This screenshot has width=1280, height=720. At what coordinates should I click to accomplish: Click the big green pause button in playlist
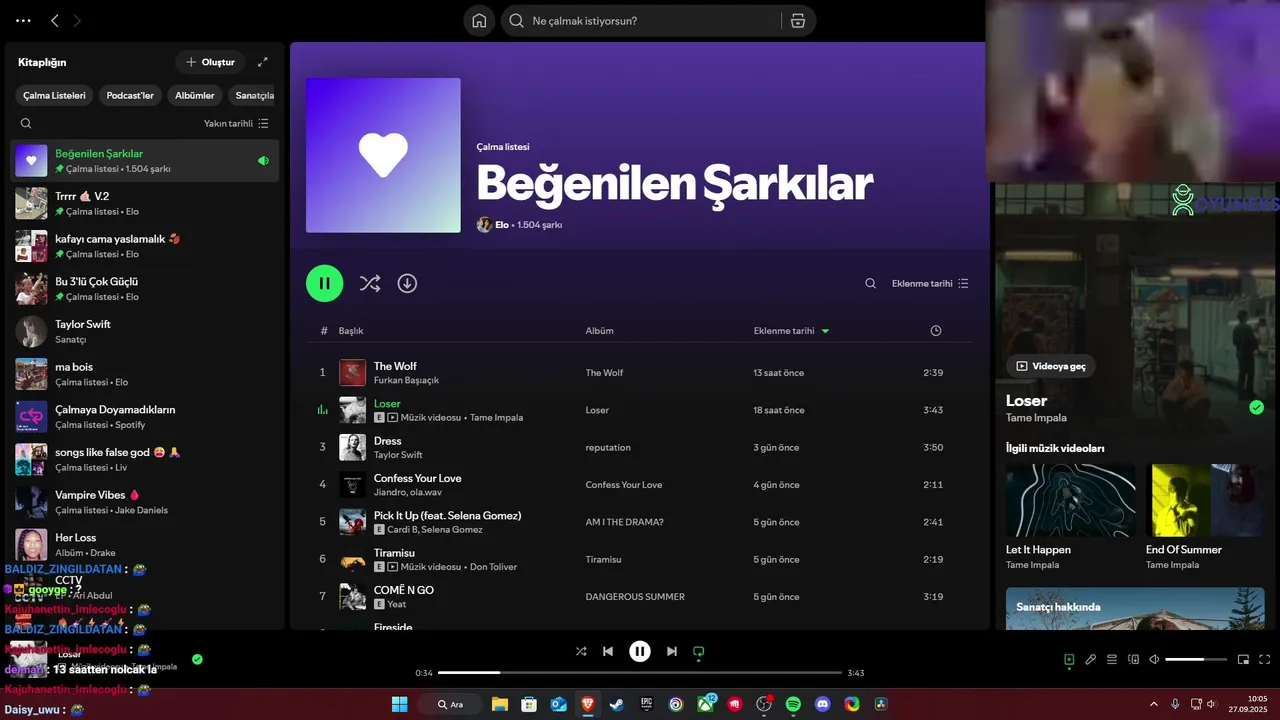[325, 283]
